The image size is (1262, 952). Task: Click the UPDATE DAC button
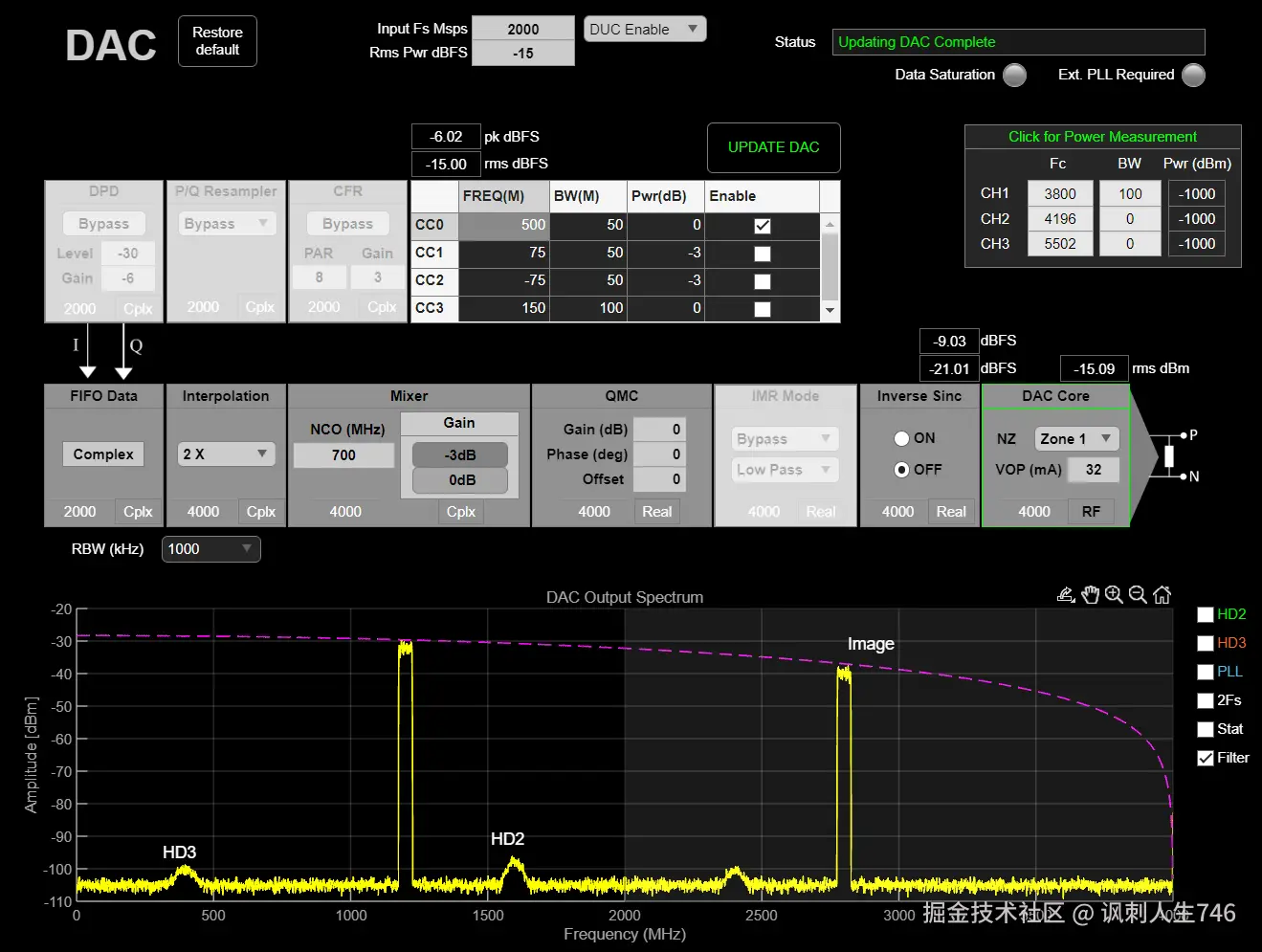(x=774, y=147)
